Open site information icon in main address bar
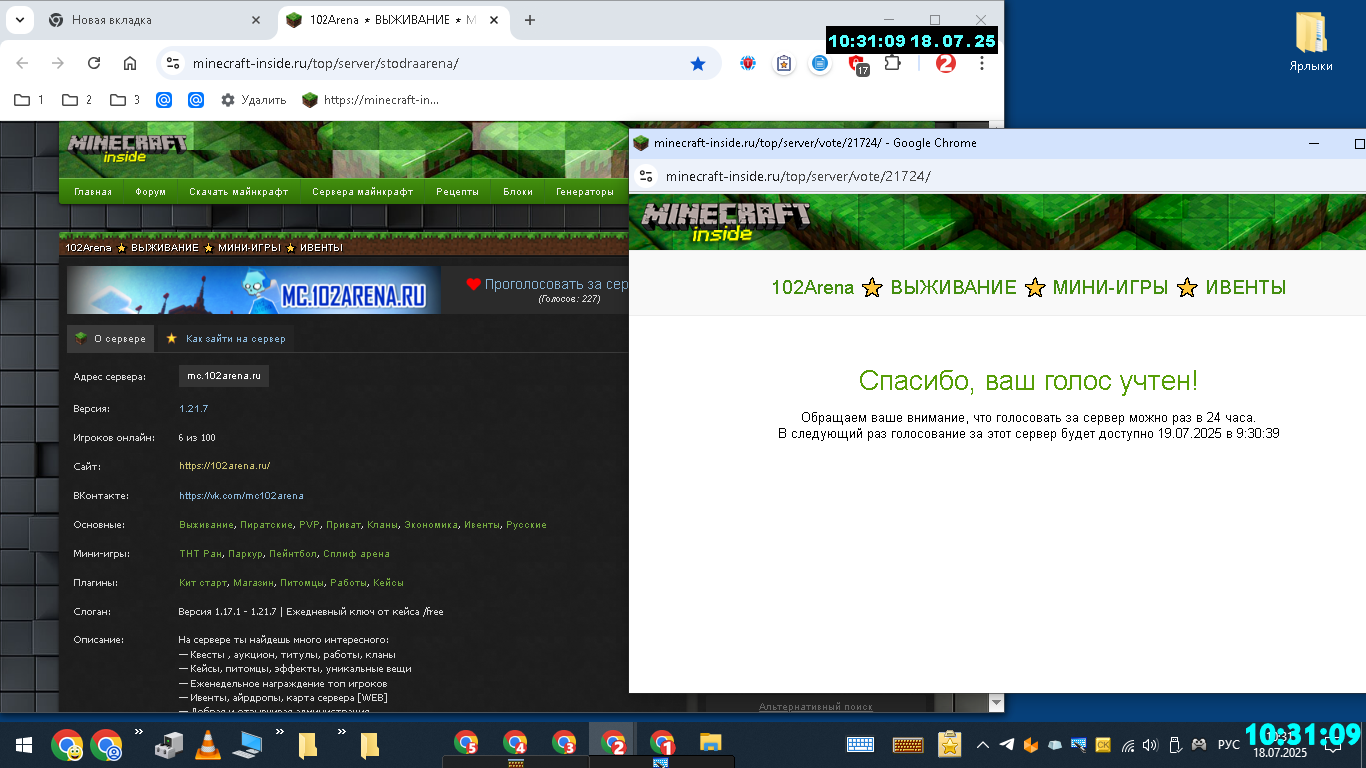Viewport: 1366px width, 768px height. 173,63
